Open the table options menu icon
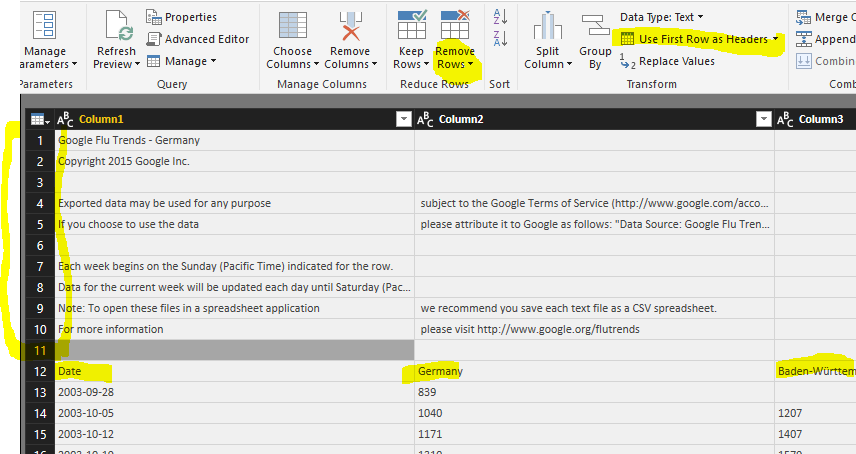 click(x=40, y=120)
